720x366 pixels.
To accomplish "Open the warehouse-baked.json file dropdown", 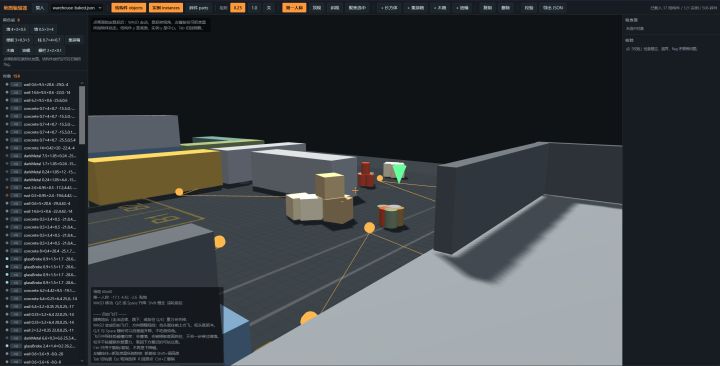I will 77,8.
